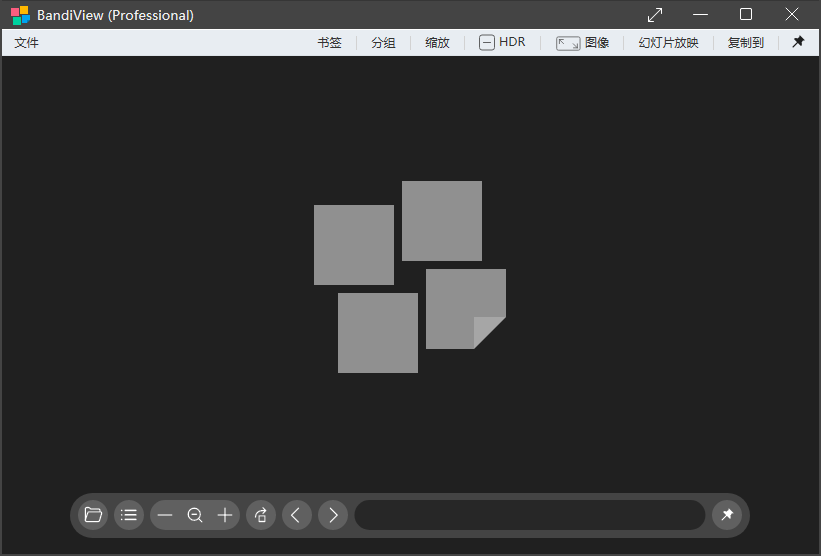Toggle HDR mode in the menu bar
Image resolution: width=821 pixels, height=556 pixels.
click(502, 42)
